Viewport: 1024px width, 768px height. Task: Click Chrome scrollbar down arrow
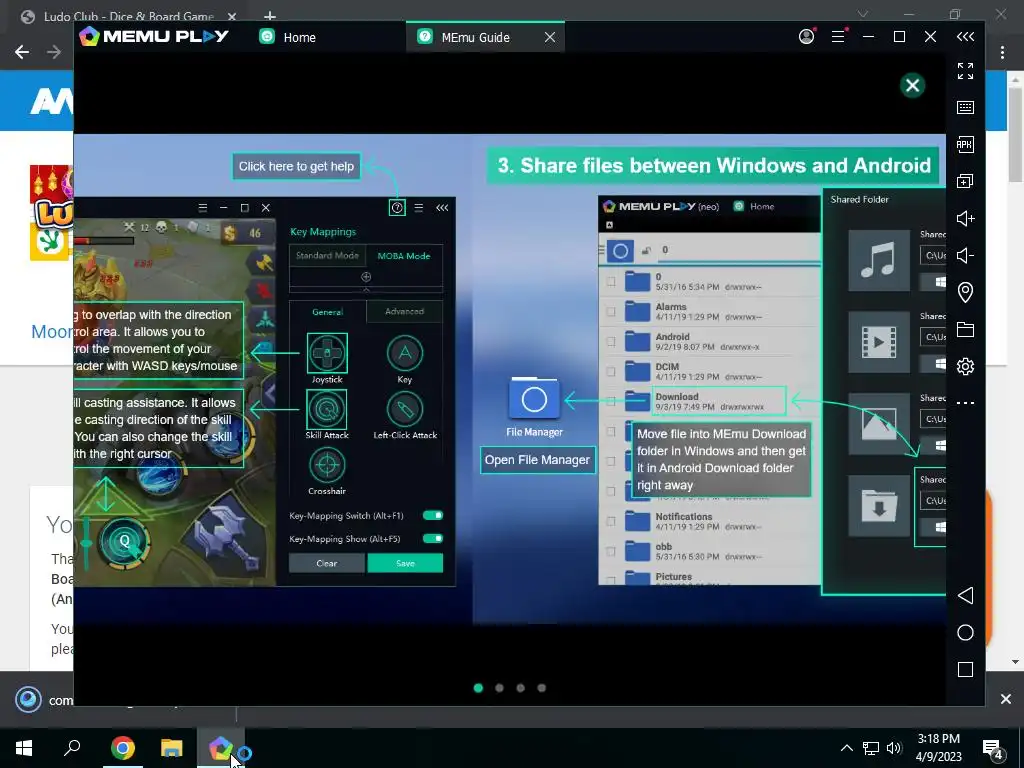[x=1015, y=662]
